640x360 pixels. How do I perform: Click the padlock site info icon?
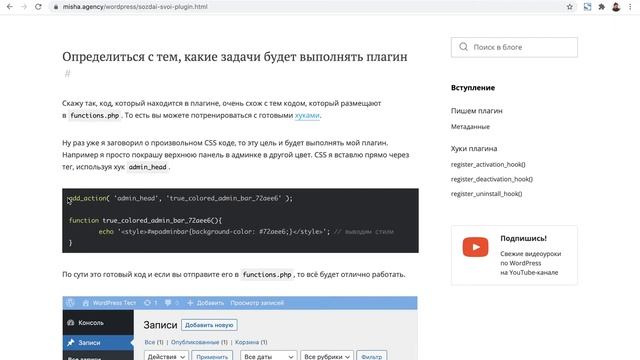point(56,7)
